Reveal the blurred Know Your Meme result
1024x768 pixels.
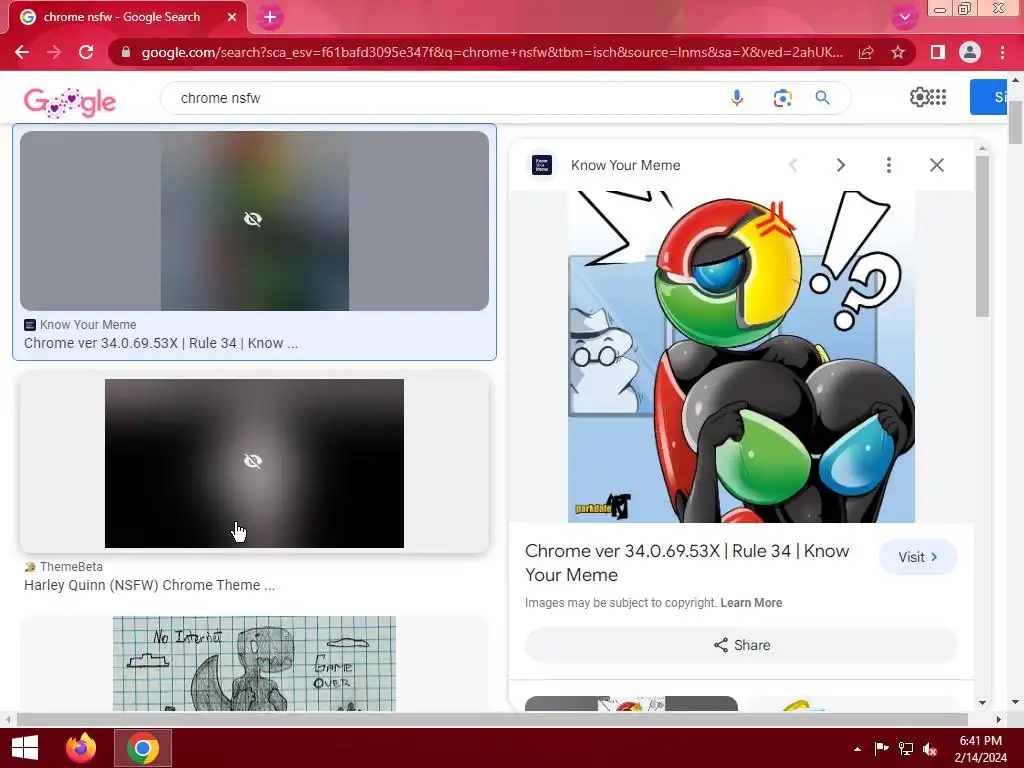tap(254, 220)
